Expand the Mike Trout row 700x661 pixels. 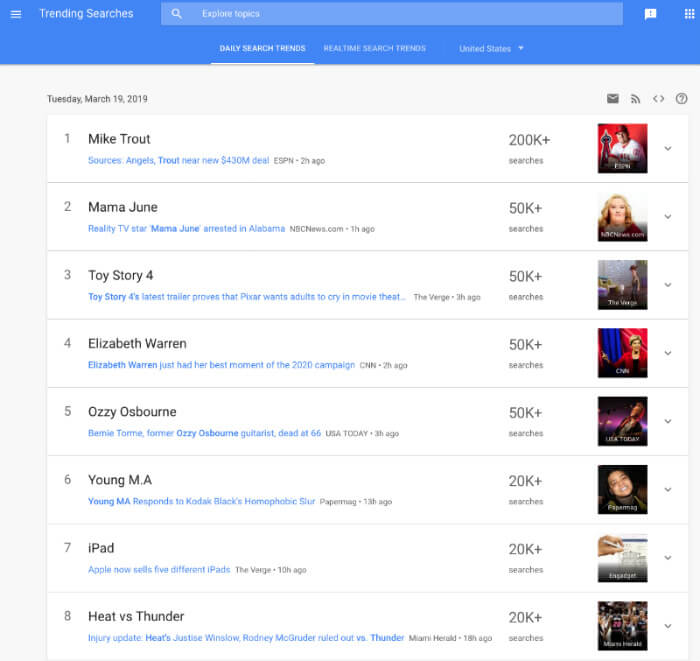[668, 149]
